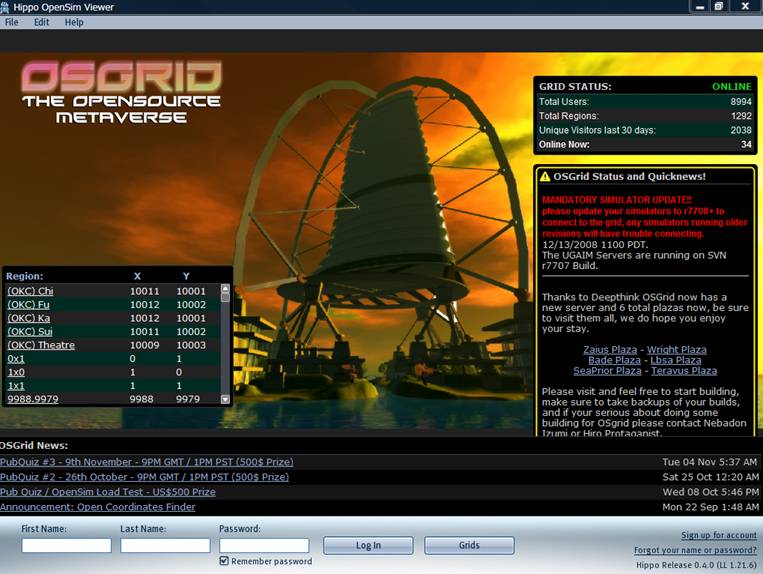
Task: Click the region list scroll up arrow
Action: tap(225, 288)
